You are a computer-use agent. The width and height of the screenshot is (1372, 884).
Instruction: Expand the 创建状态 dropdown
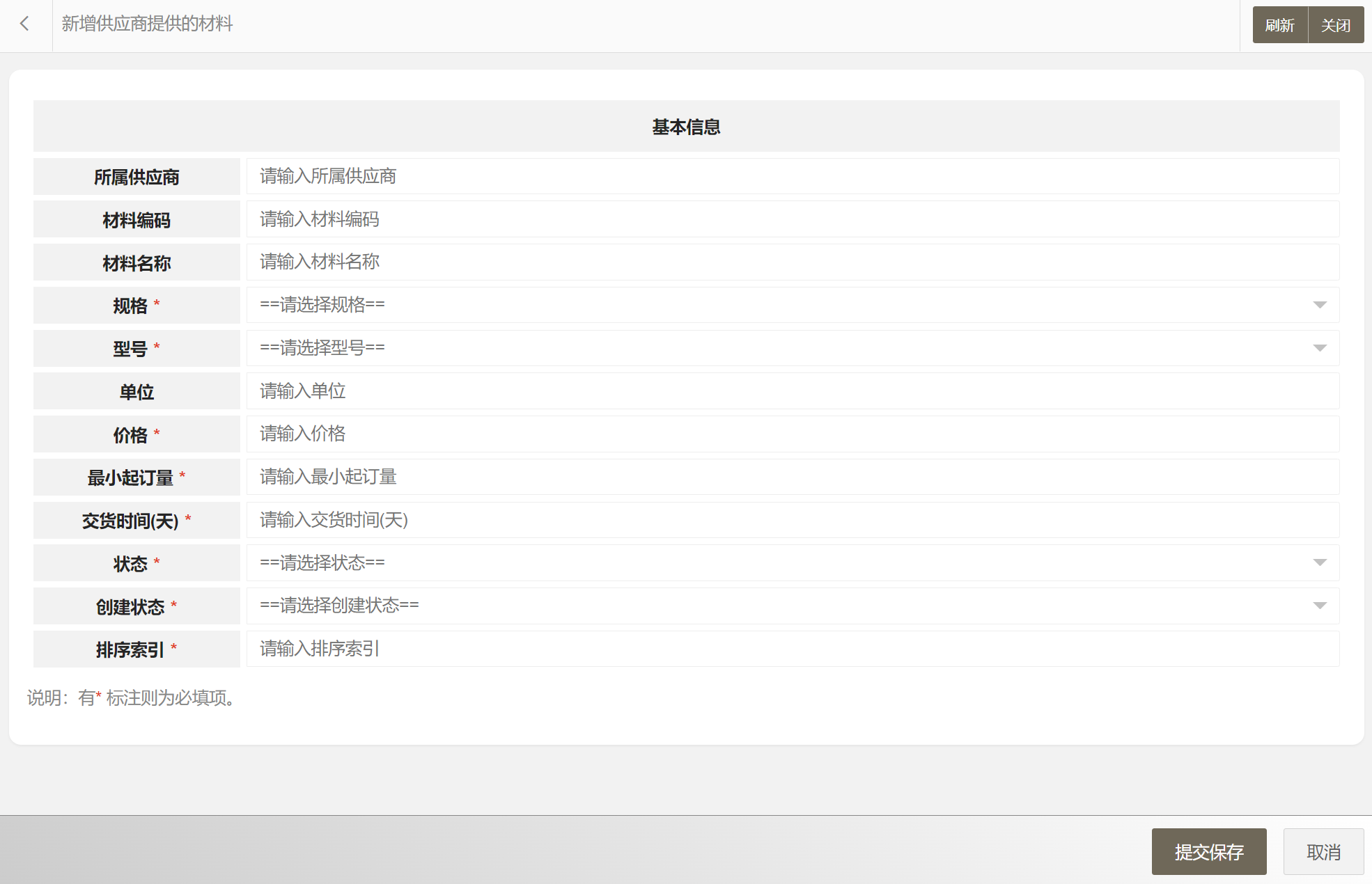[x=1319, y=606]
